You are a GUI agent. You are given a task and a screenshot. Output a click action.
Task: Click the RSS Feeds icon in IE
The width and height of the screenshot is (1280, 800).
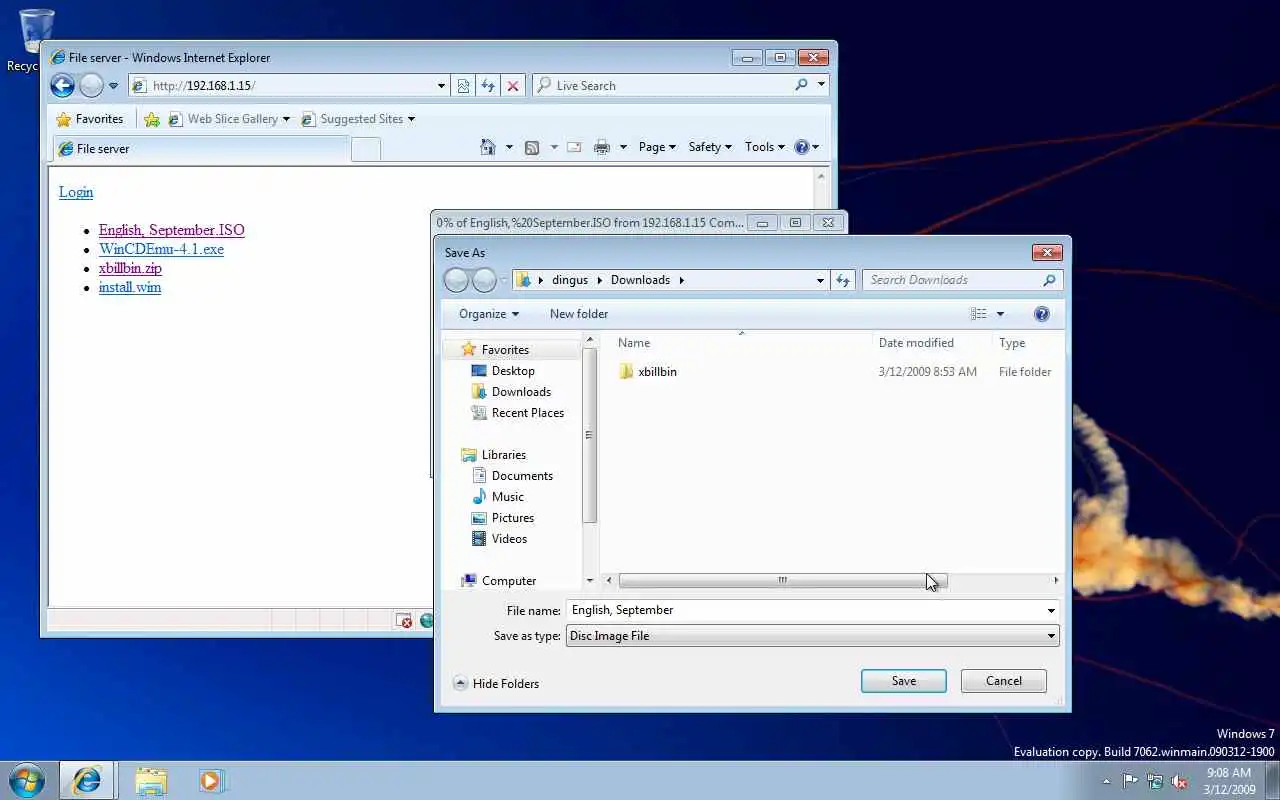(x=532, y=147)
